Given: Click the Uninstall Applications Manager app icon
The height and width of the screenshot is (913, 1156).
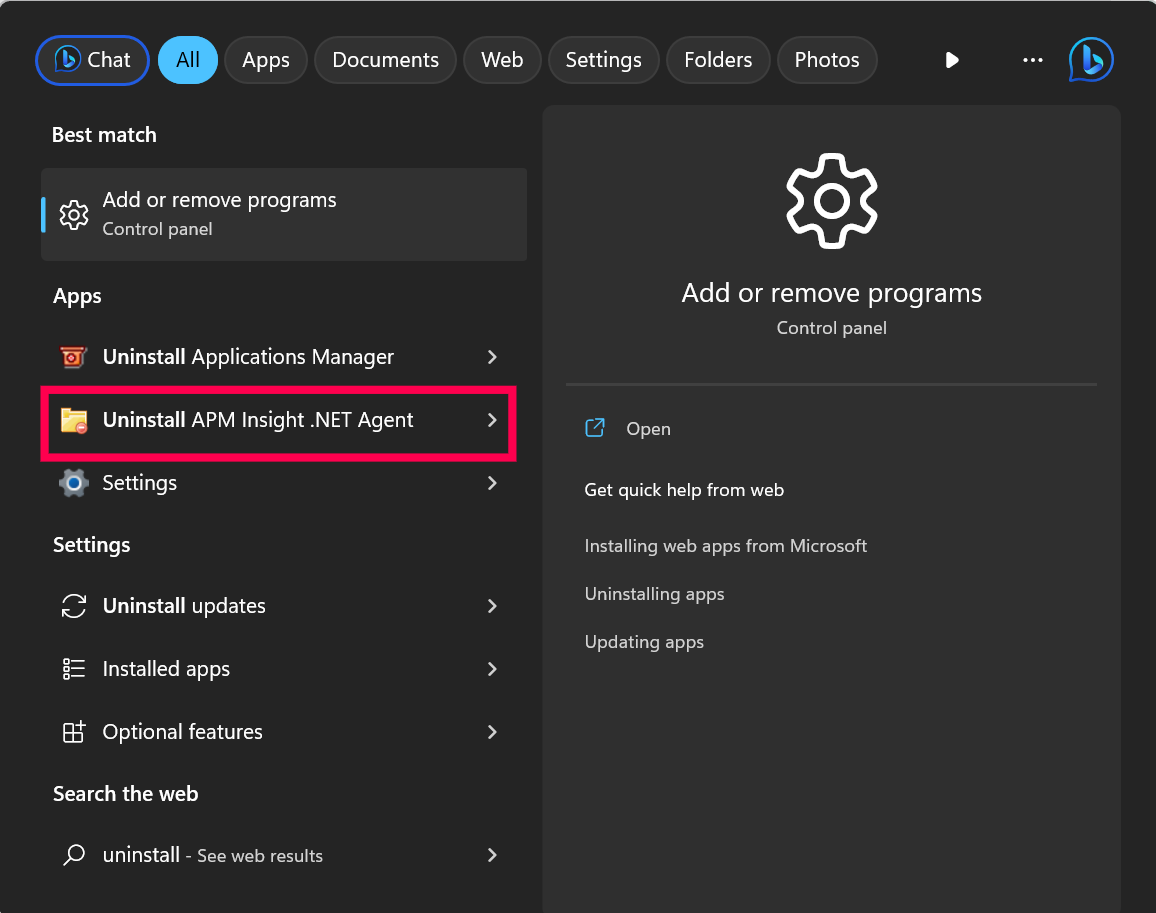Looking at the screenshot, I should pyautogui.click(x=74, y=357).
